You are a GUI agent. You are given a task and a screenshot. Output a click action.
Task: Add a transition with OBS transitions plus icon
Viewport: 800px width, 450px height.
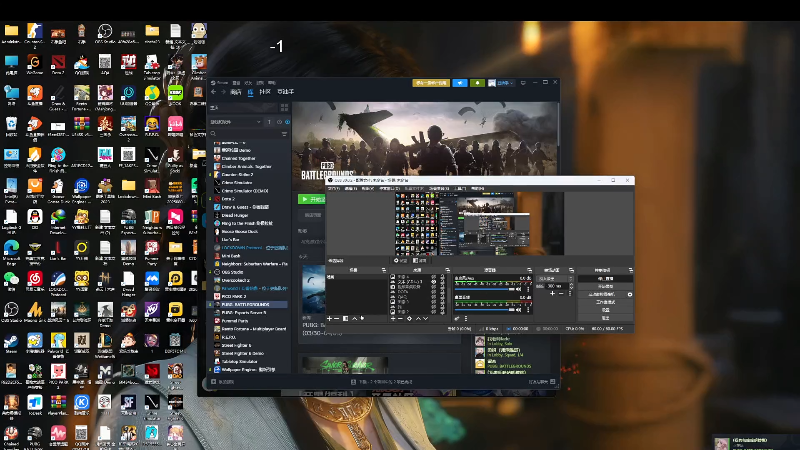point(553,293)
